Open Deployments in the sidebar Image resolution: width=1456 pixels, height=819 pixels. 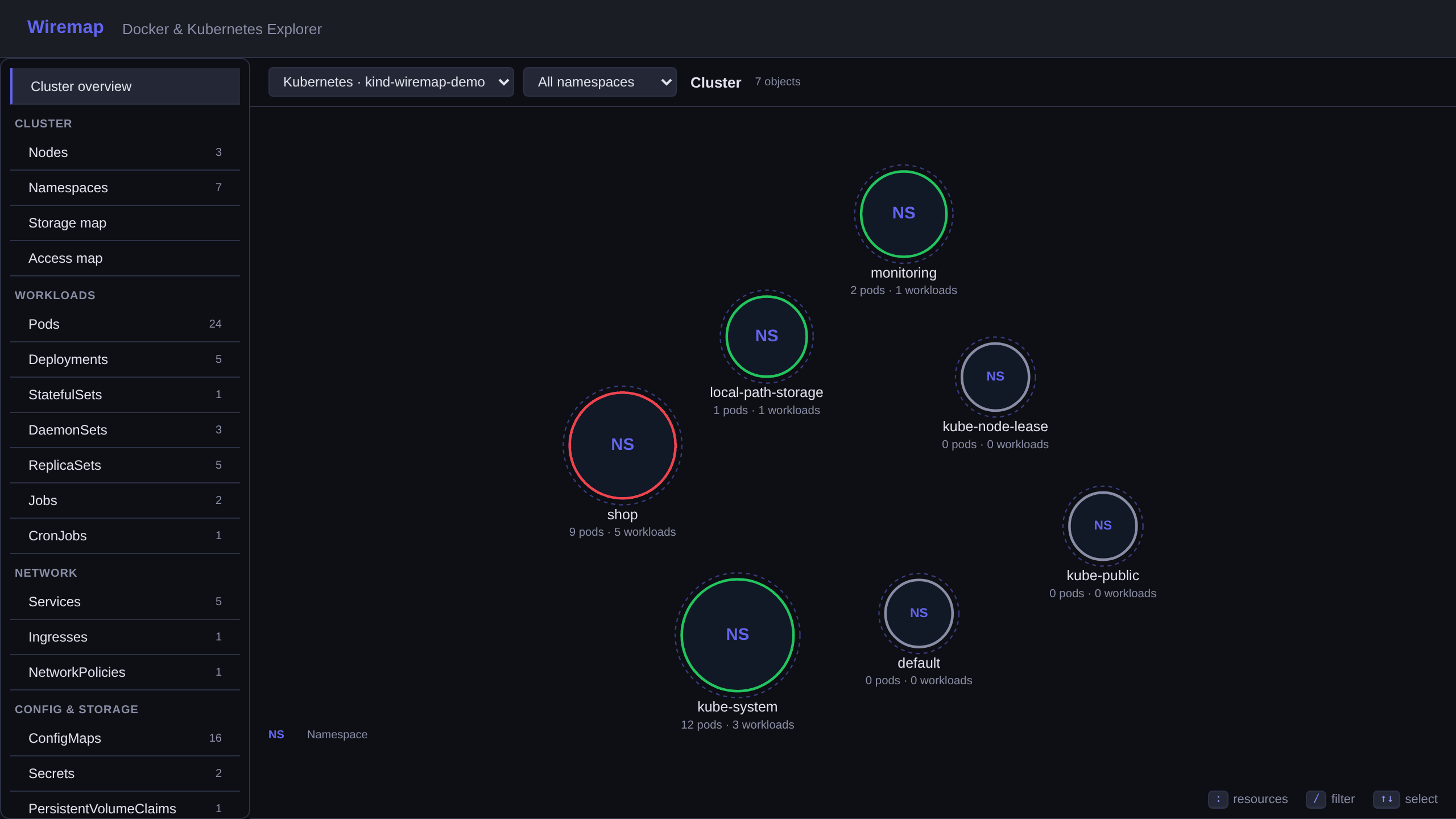pyautogui.click(x=125, y=359)
